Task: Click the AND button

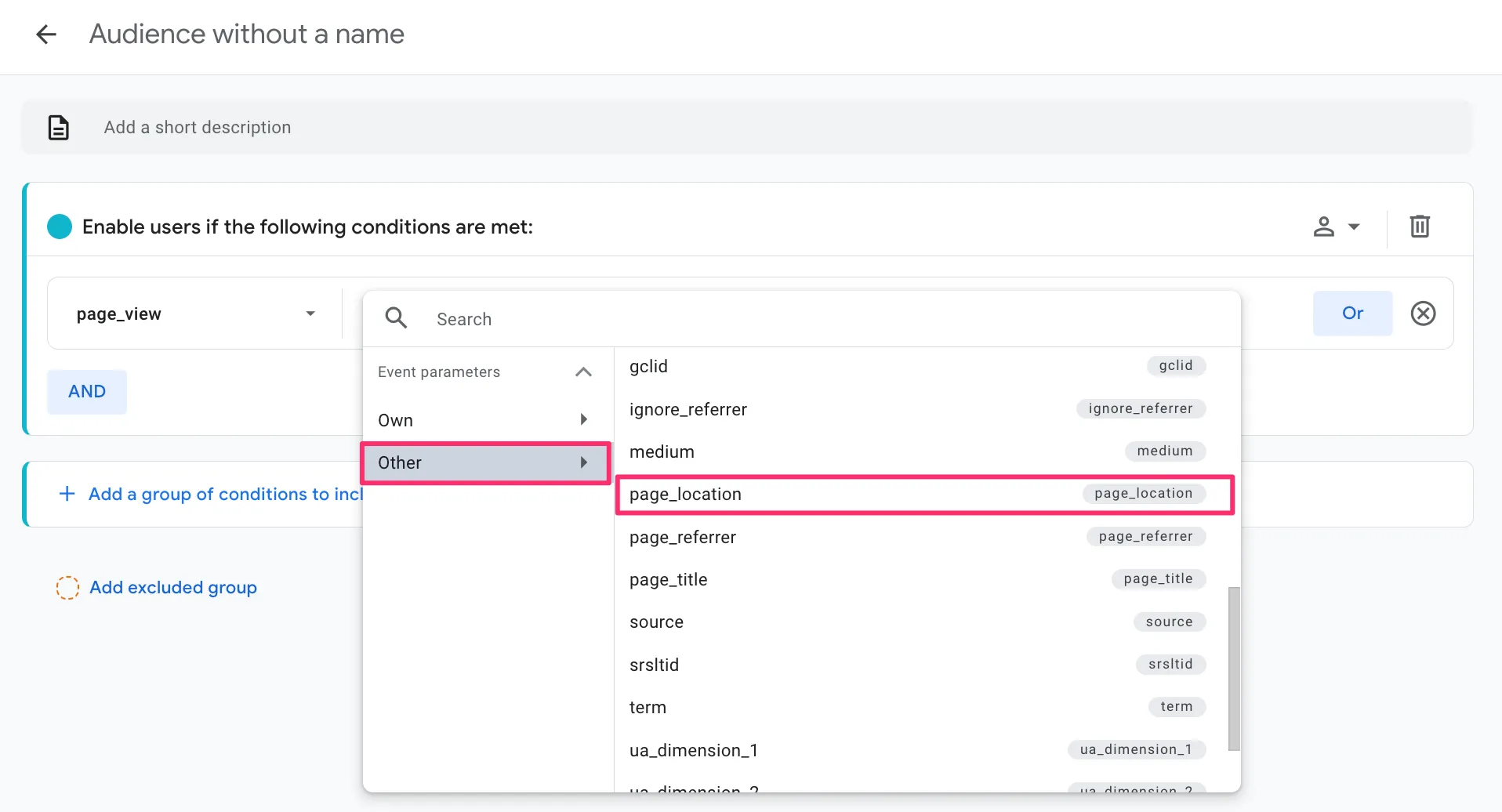Action: pos(87,391)
